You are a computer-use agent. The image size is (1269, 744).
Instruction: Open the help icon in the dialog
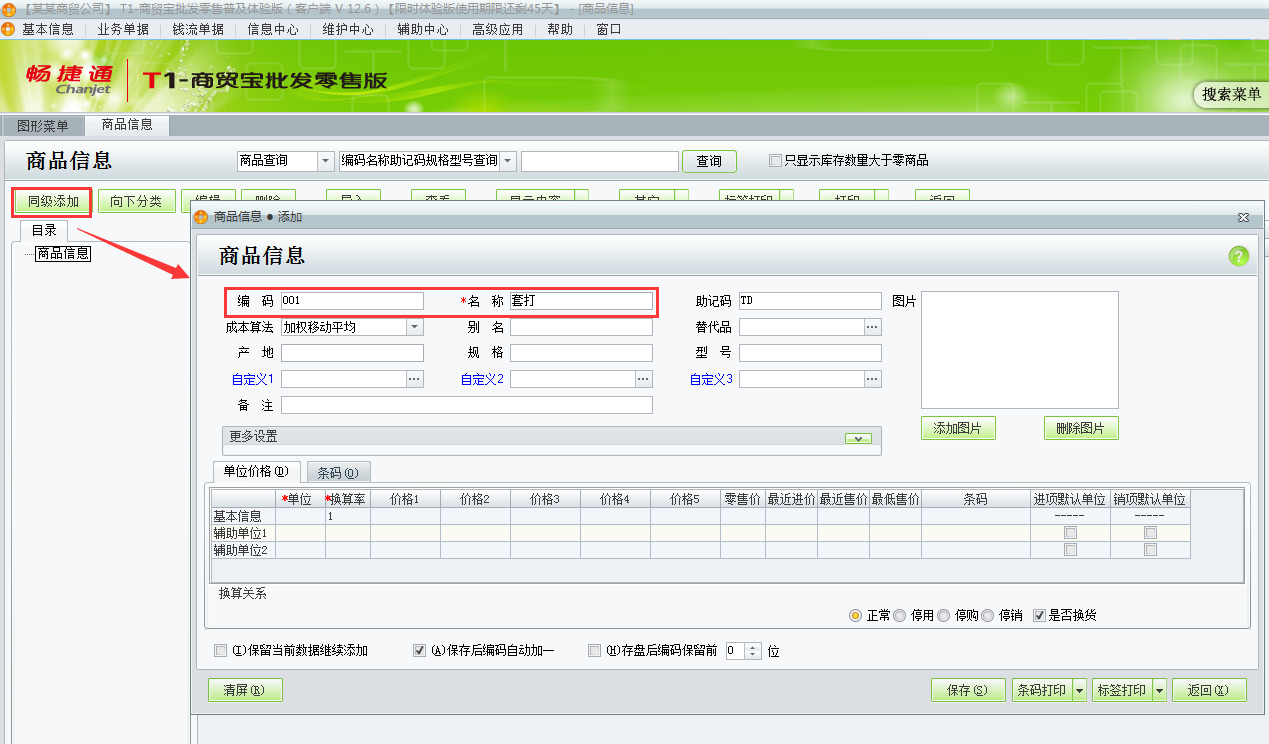tap(1238, 255)
